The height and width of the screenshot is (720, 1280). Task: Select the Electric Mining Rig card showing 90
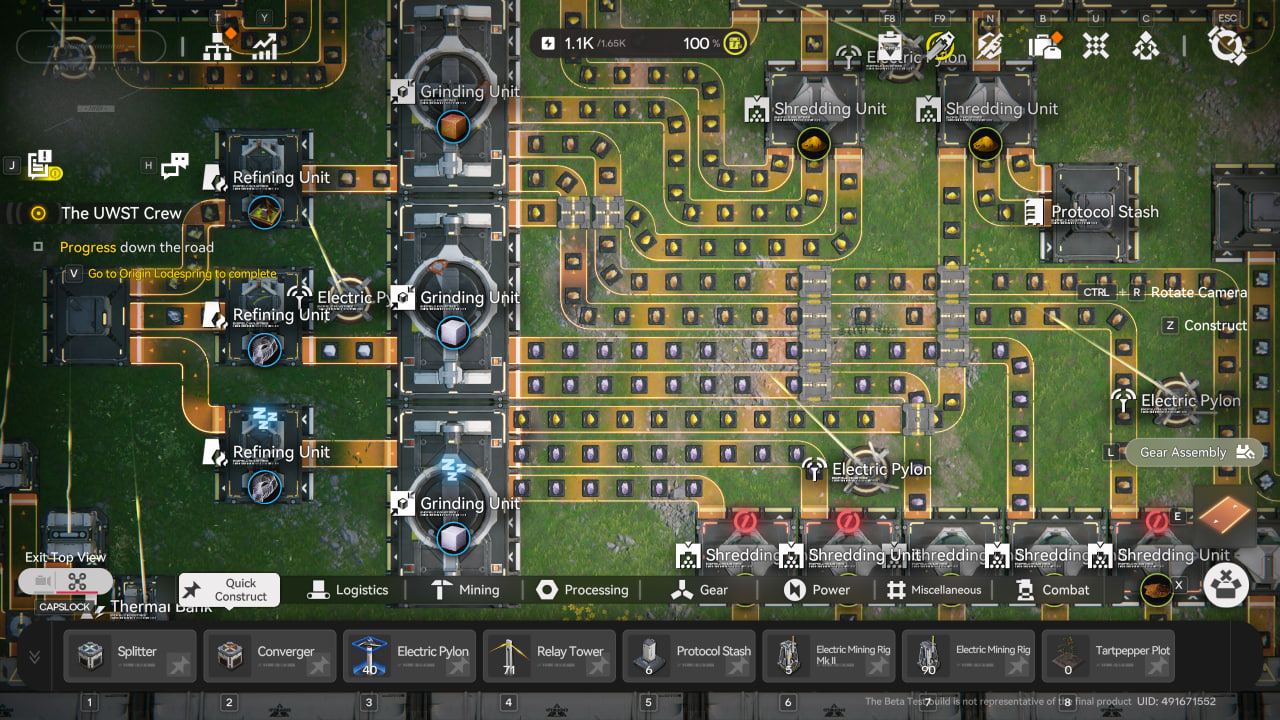tap(970, 656)
